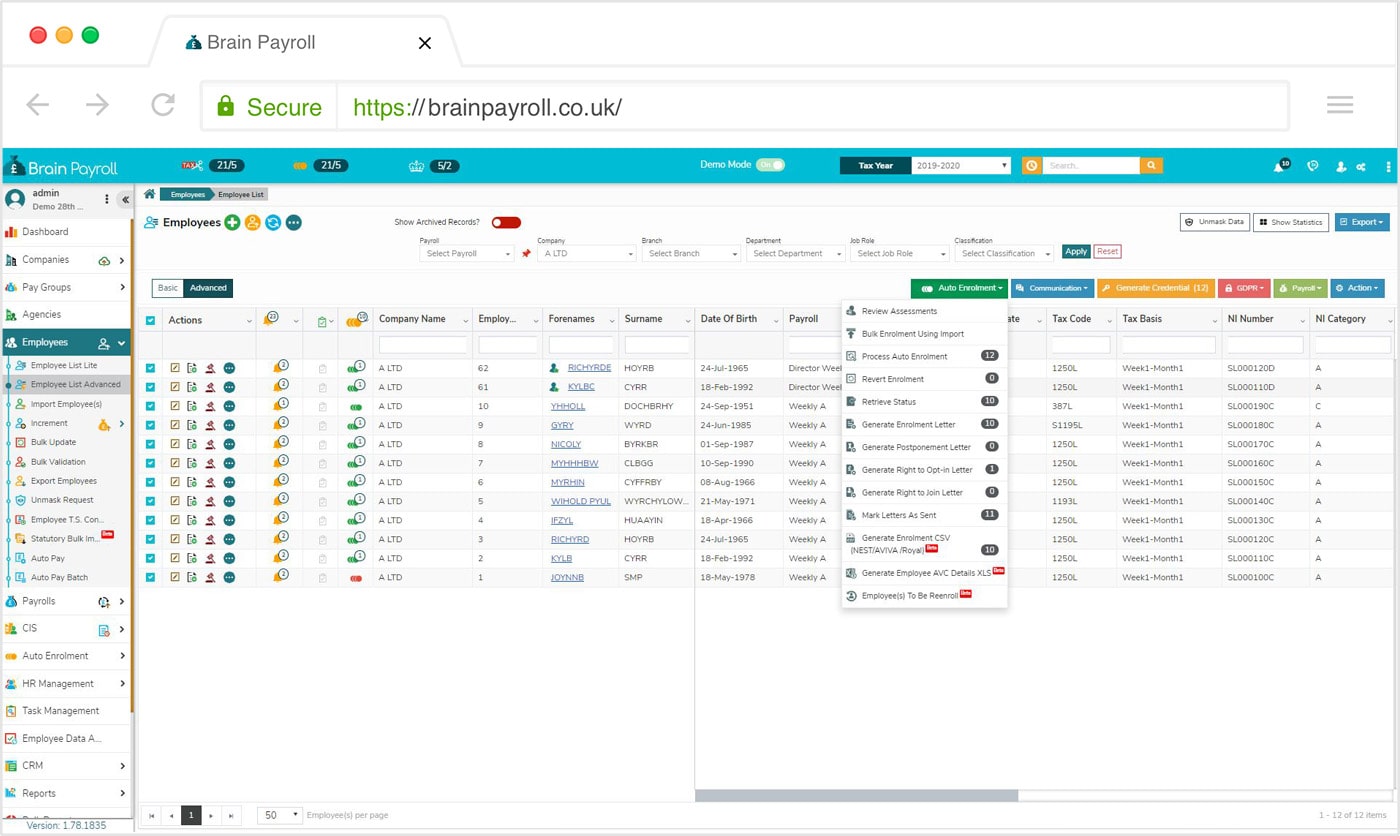Collapse the sidebar with the double chevron

pos(125,199)
